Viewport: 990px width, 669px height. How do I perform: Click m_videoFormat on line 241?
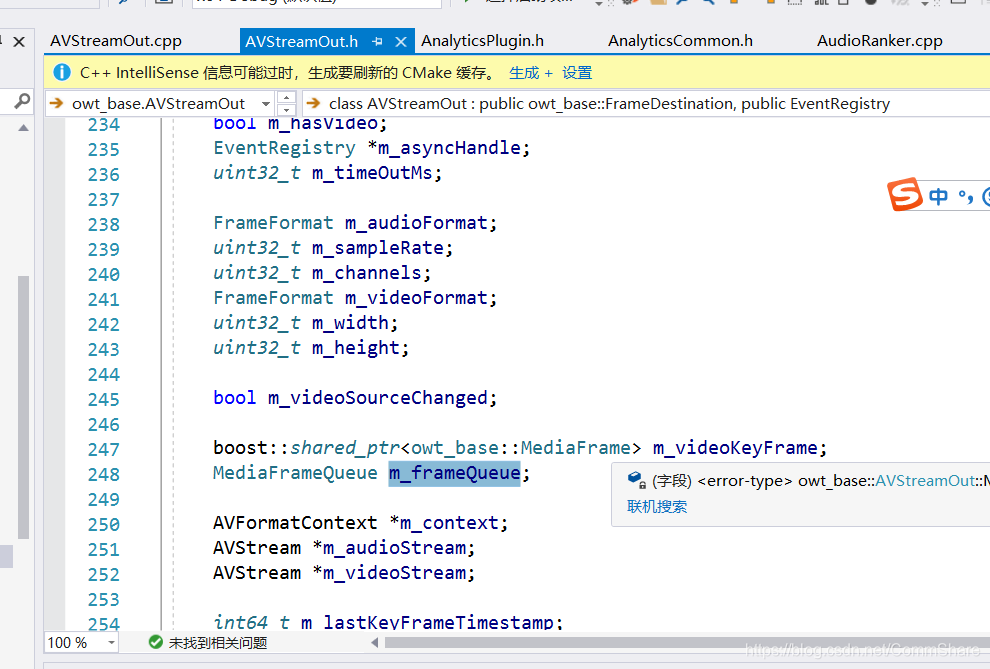point(416,298)
